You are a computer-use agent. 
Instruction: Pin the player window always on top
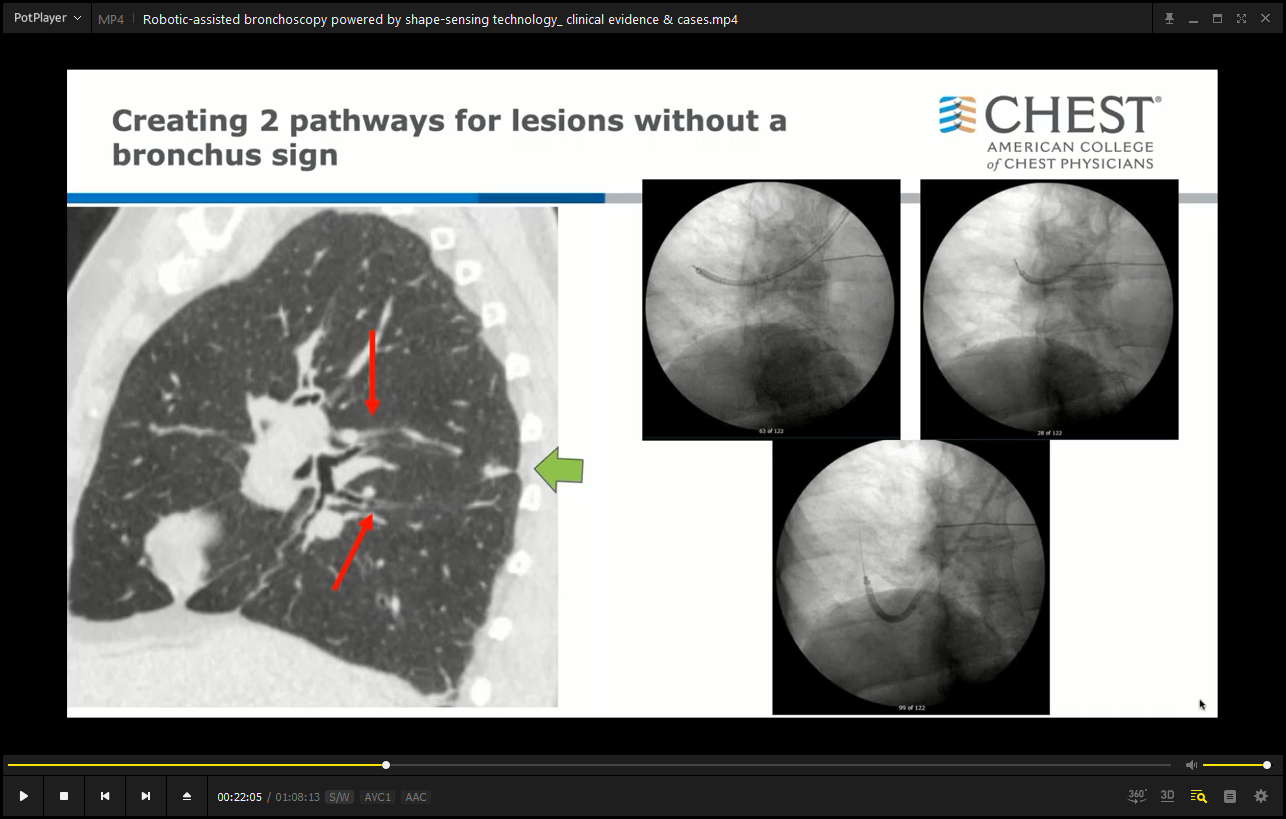(1169, 19)
